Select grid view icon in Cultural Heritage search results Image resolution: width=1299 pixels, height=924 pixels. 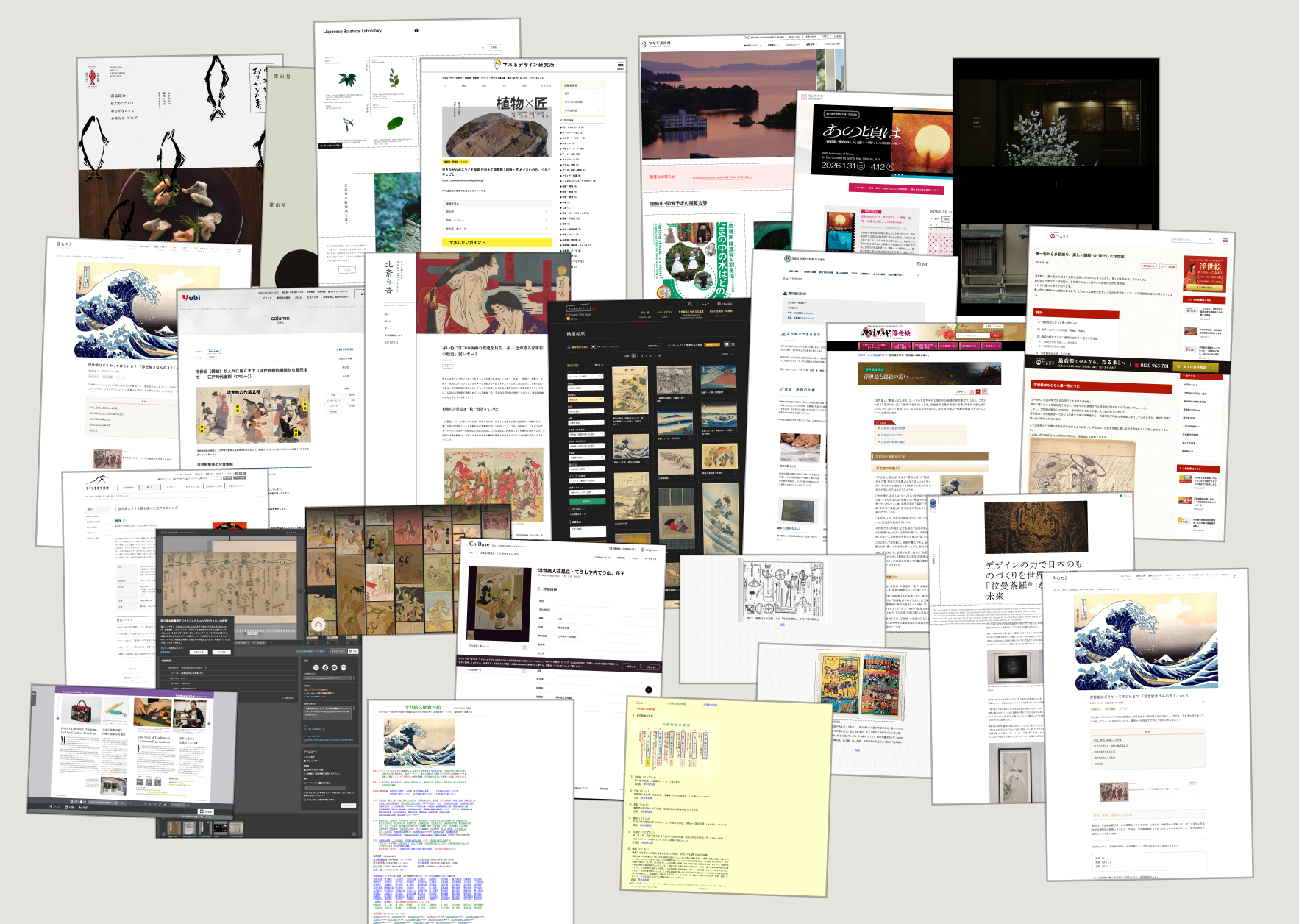tap(727, 344)
